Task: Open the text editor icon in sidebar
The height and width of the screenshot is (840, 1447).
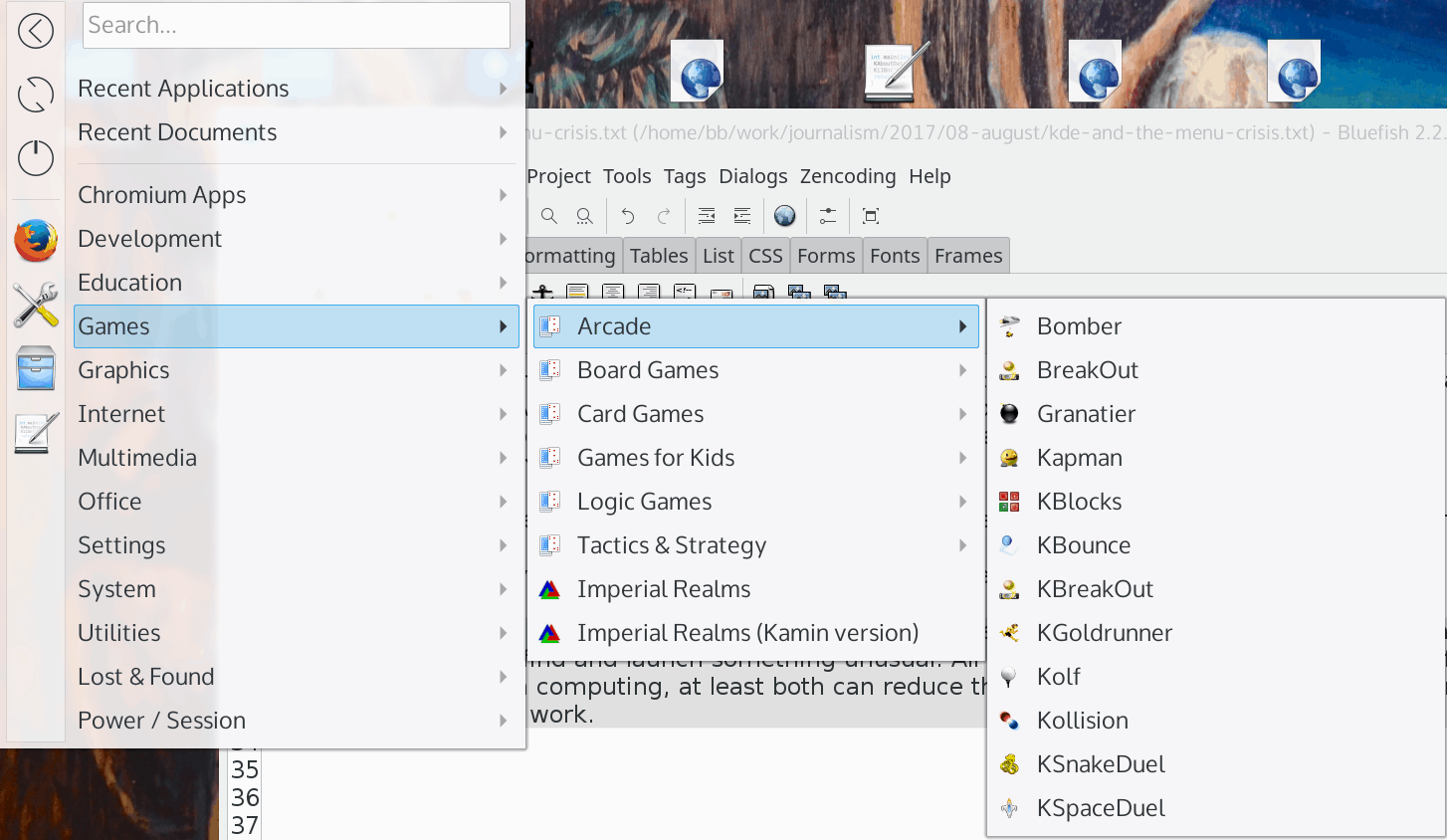Action: pos(36,432)
